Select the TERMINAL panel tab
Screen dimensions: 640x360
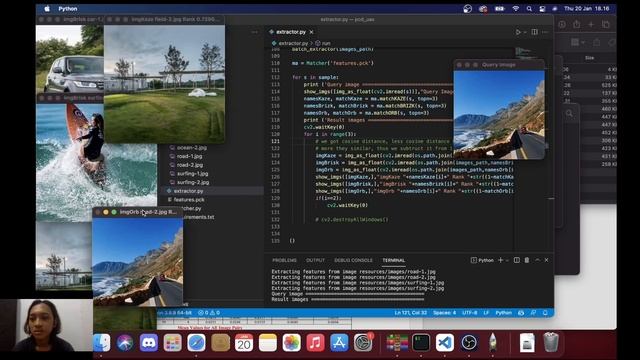(x=393, y=260)
